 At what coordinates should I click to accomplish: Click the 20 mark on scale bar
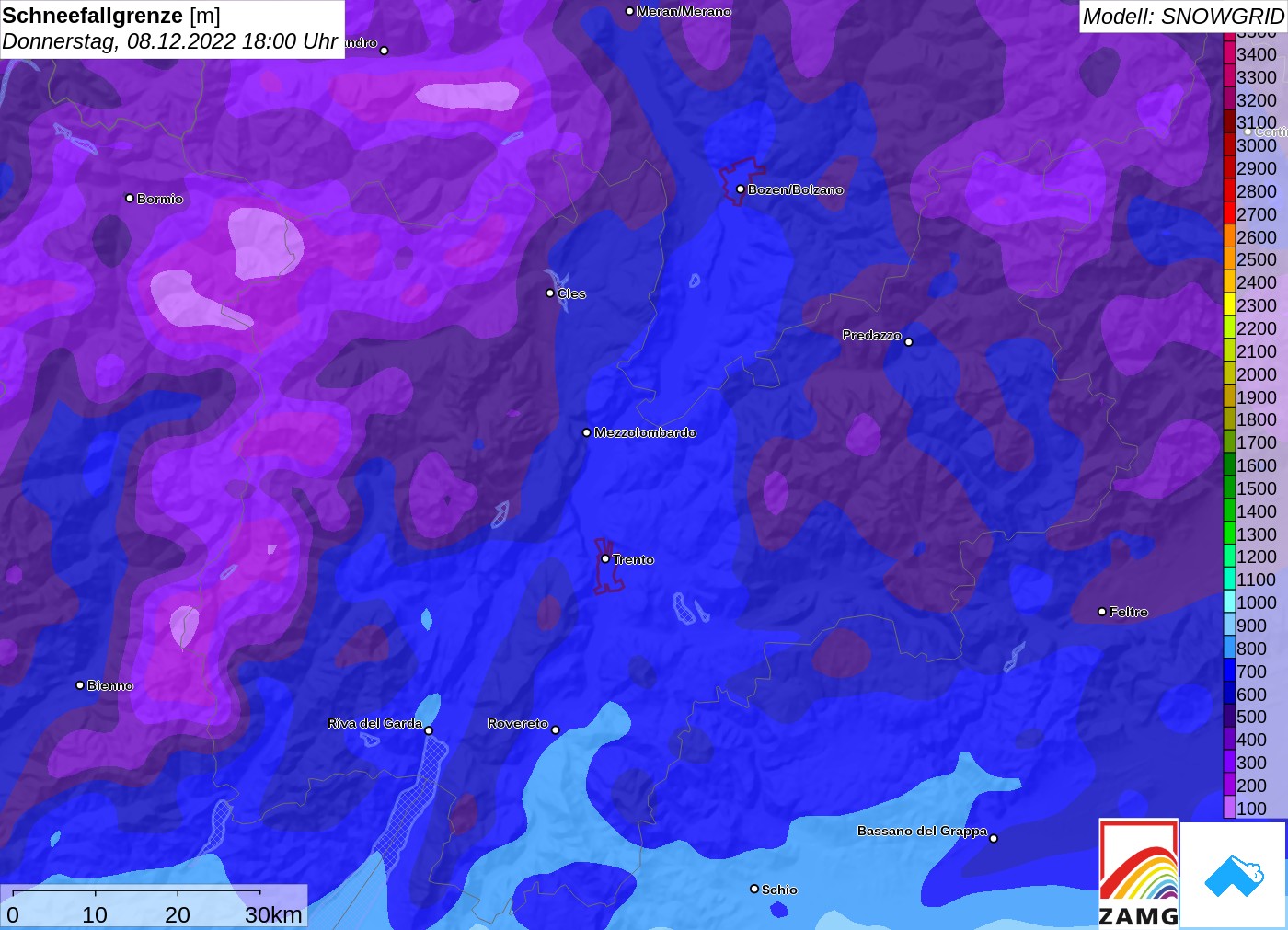click(178, 914)
